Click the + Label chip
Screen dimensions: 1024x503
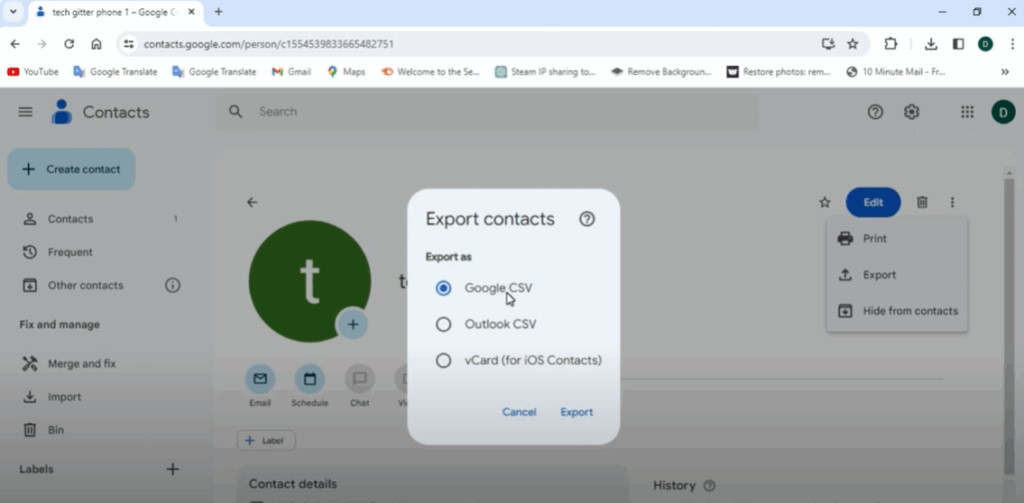266,441
